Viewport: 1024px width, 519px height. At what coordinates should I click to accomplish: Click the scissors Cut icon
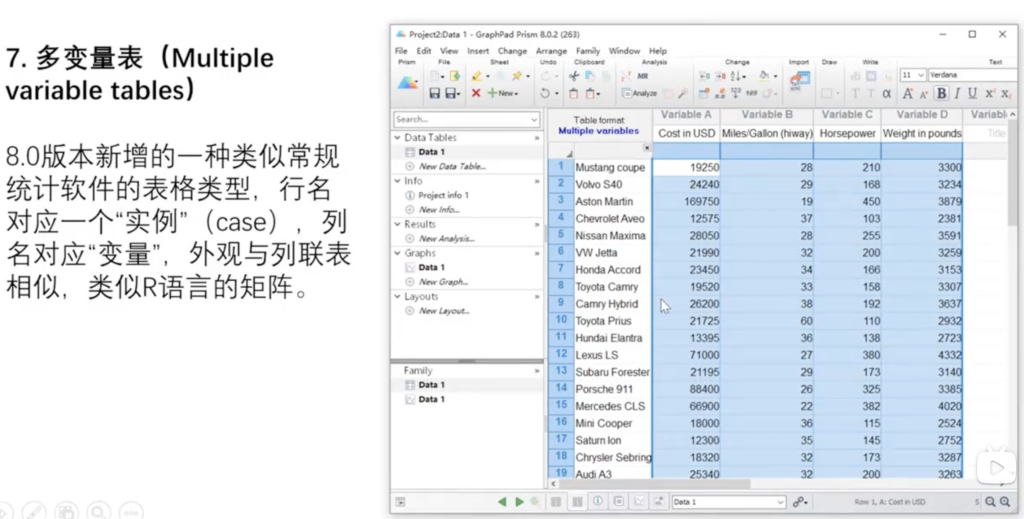click(574, 76)
